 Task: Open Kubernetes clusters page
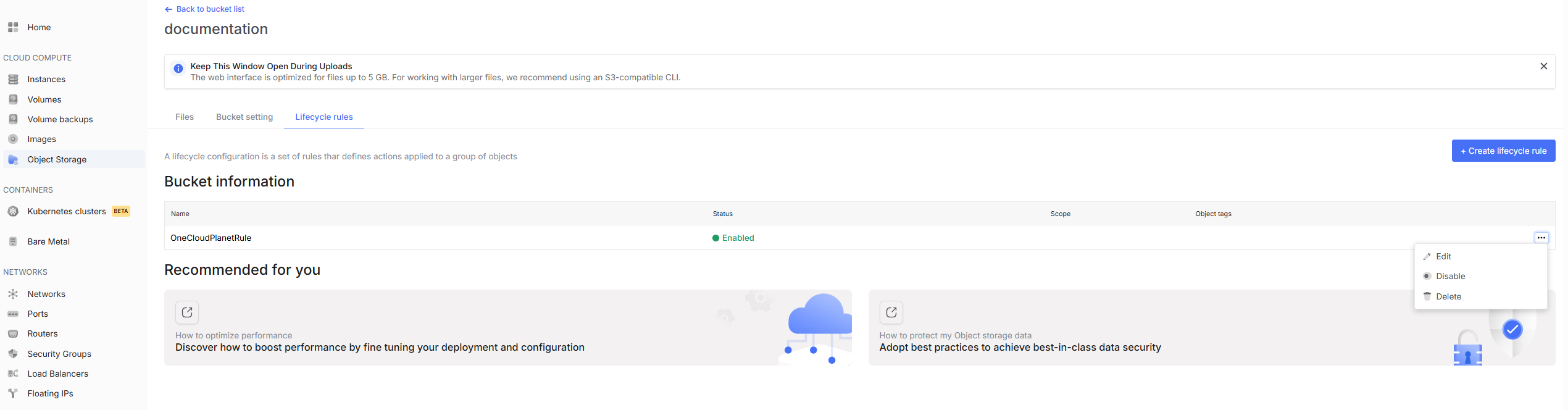pyautogui.click(x=66, y=211)
